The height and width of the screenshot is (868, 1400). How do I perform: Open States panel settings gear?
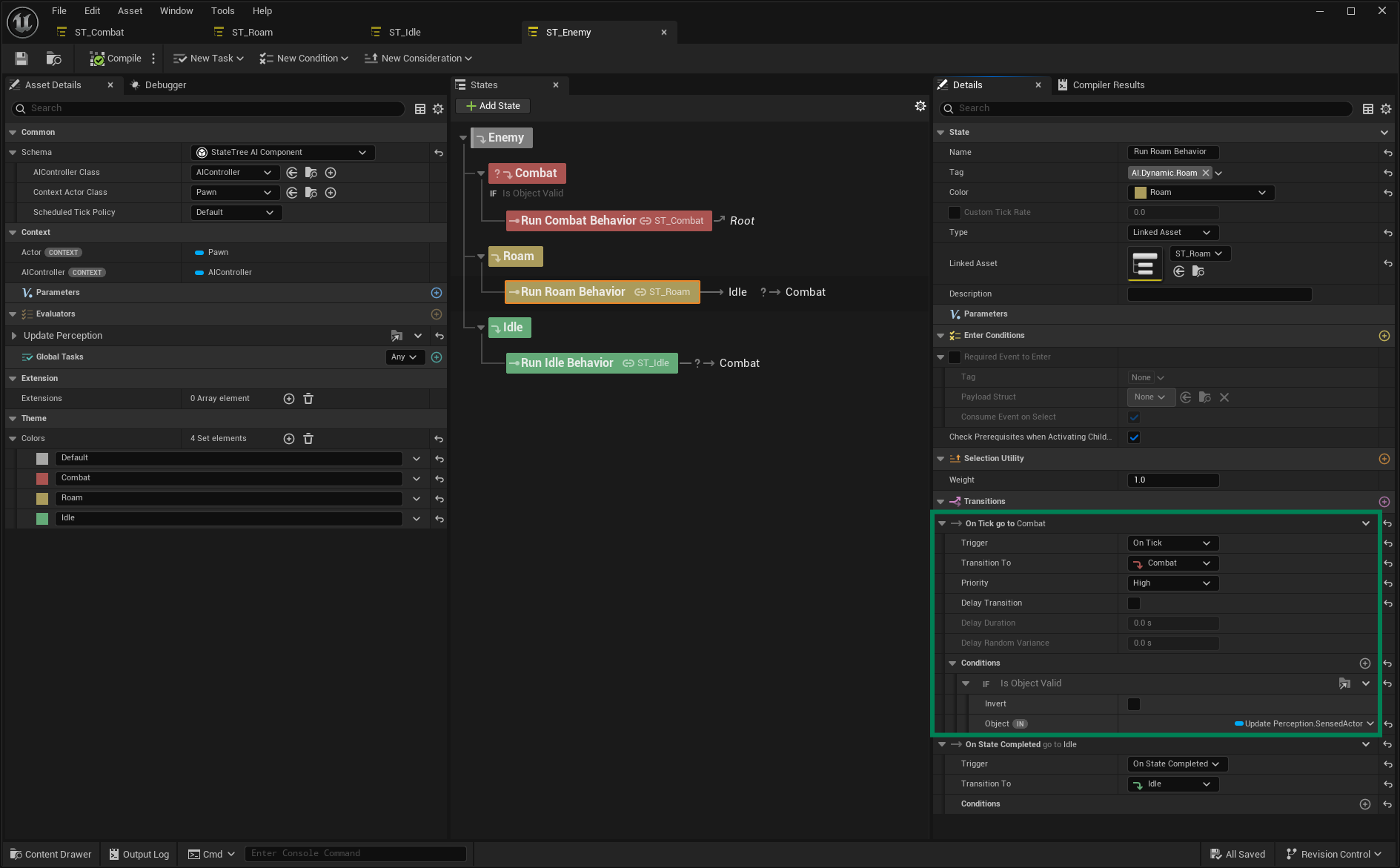(x=920, y=106)
